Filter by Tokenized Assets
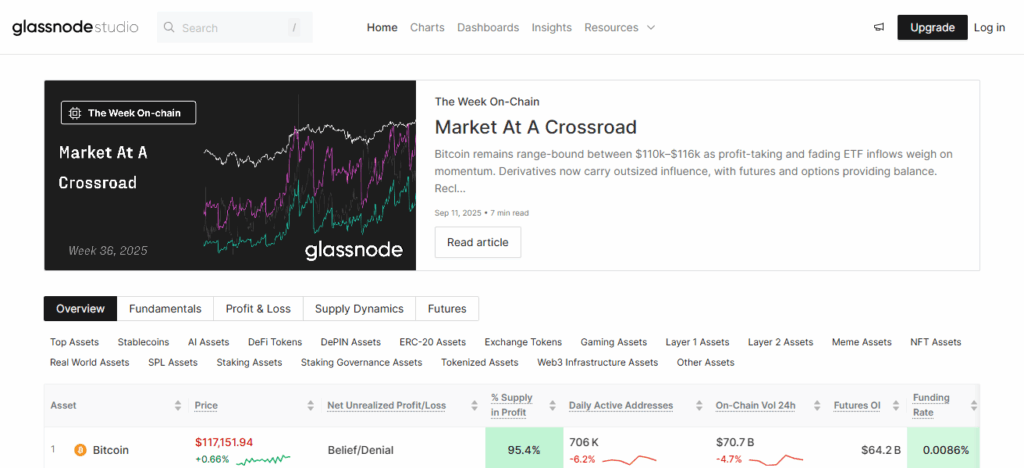Image resolution: width=1024 pixels, height=468 pixels. tap(479, 362)
